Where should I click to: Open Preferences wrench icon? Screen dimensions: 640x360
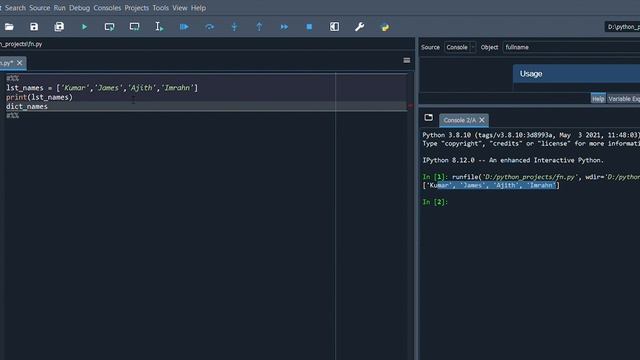point(359,27)
